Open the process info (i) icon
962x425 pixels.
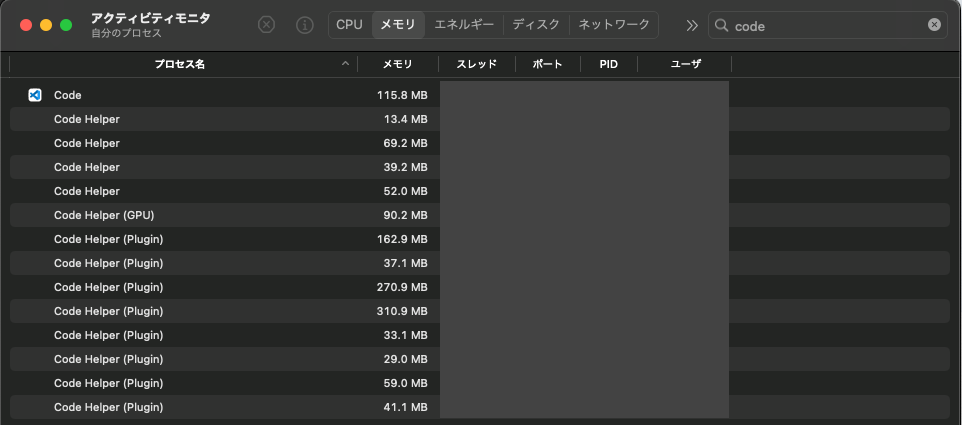(x=305, y=25)
